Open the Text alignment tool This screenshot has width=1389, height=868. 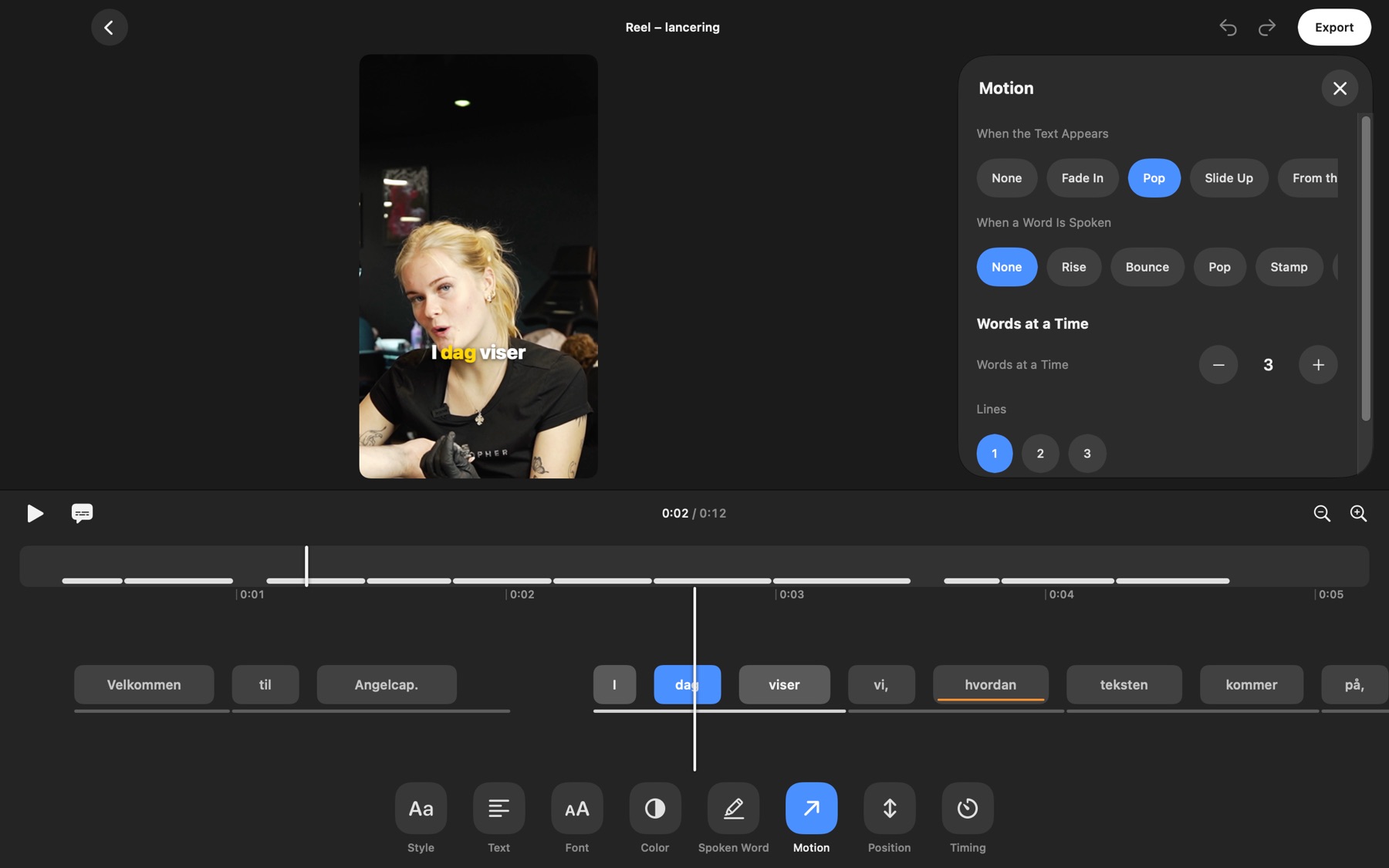point(498,808)
